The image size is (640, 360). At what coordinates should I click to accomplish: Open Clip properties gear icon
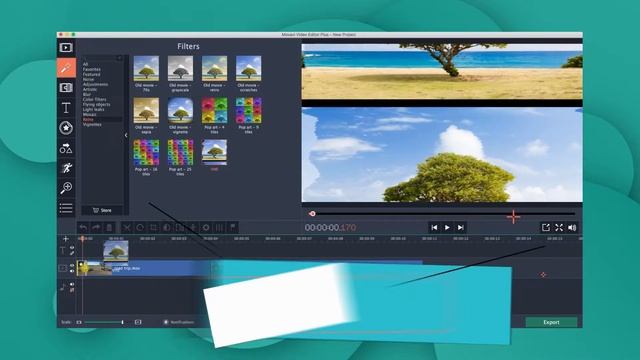pyautogui.click(x=206, y=227)
